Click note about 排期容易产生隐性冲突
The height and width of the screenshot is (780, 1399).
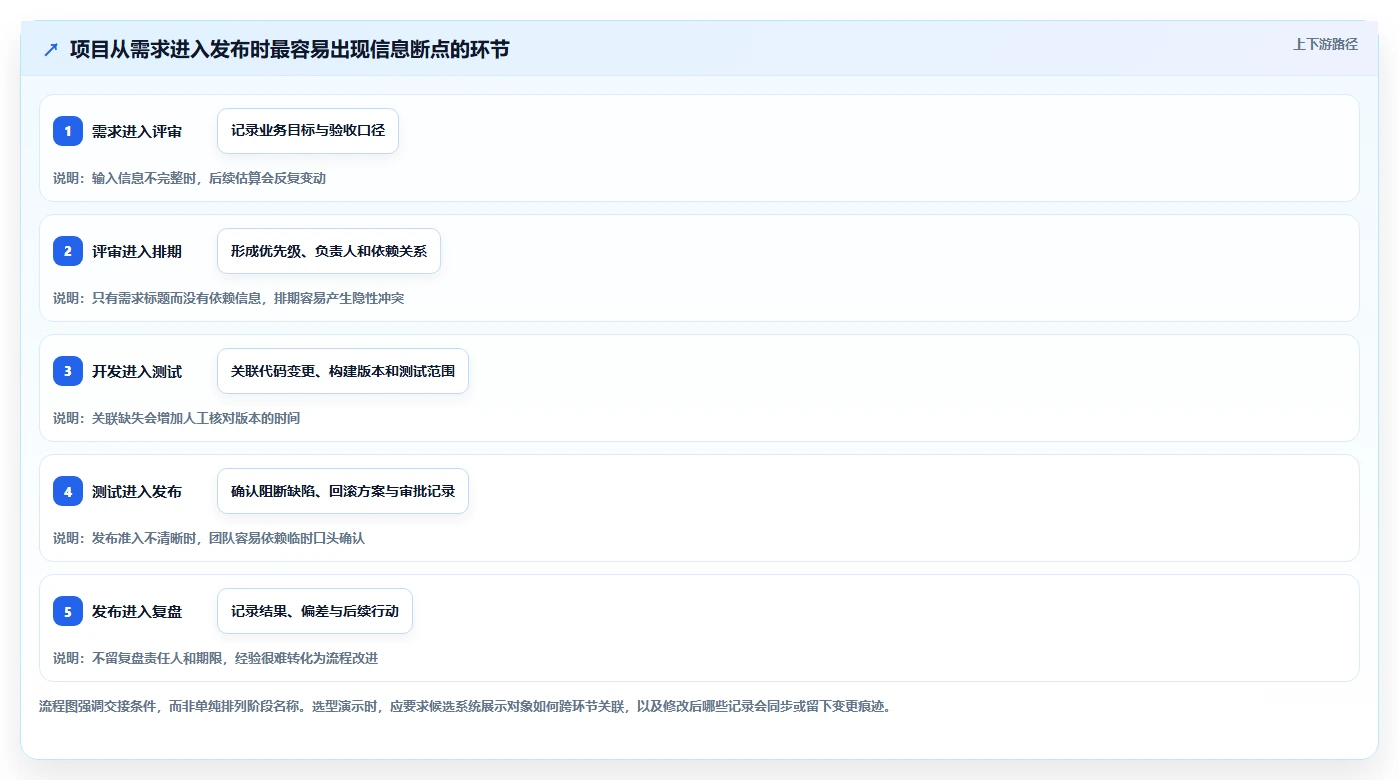pyautogui.click(x=229, y=298)
